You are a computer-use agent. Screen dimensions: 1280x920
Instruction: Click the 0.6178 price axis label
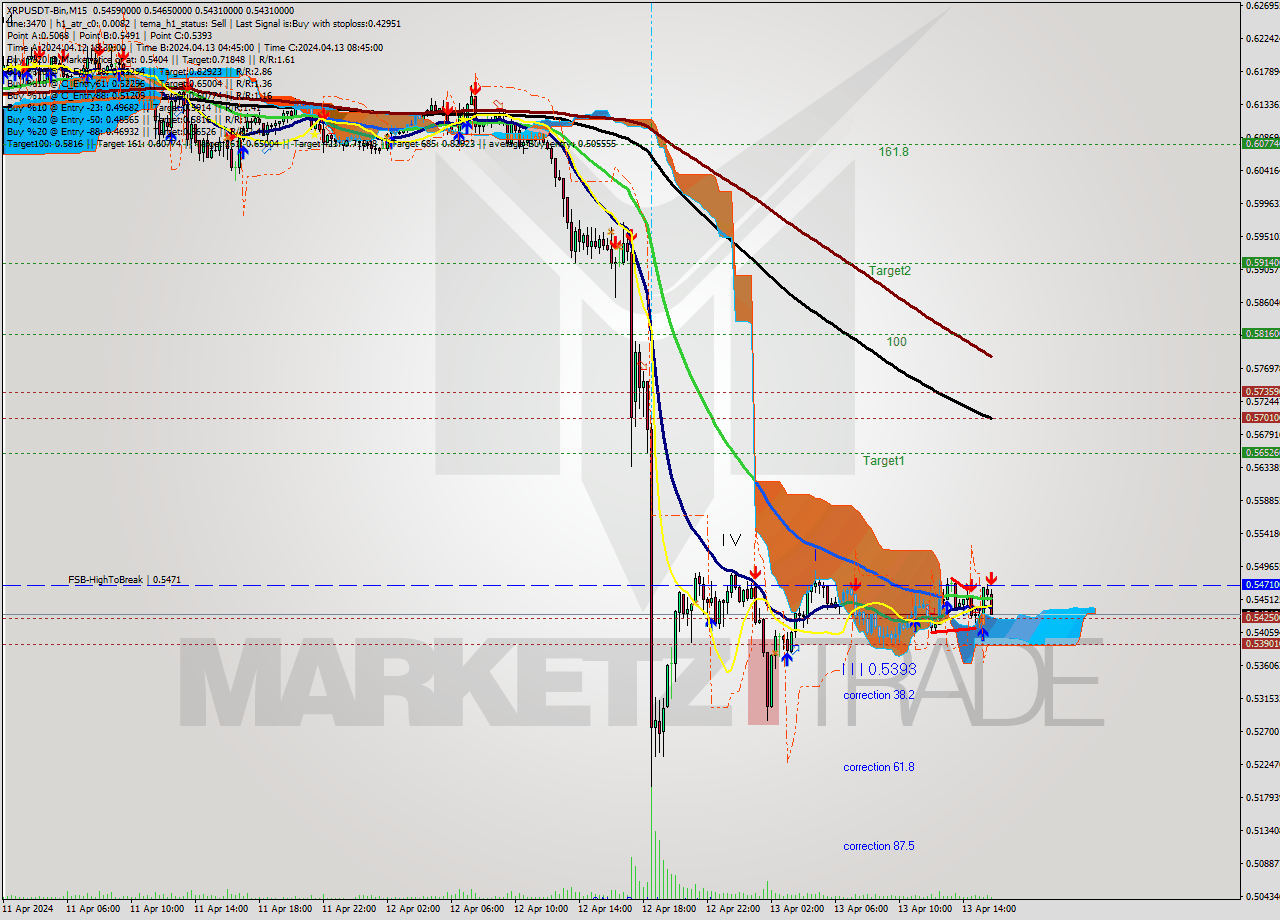1261,72
